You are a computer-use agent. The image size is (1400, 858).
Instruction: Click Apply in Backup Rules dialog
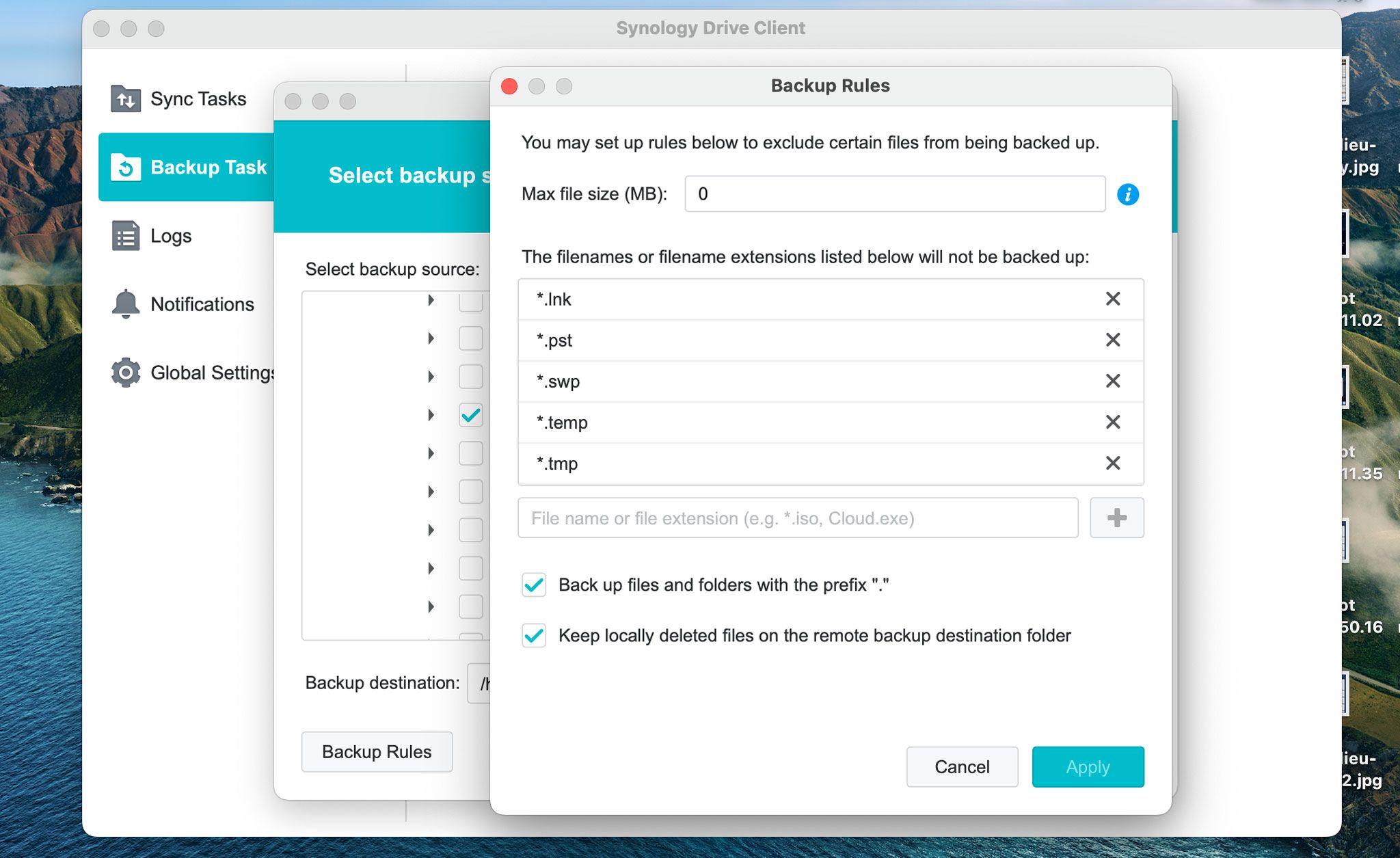click(x=1088, y=767)
